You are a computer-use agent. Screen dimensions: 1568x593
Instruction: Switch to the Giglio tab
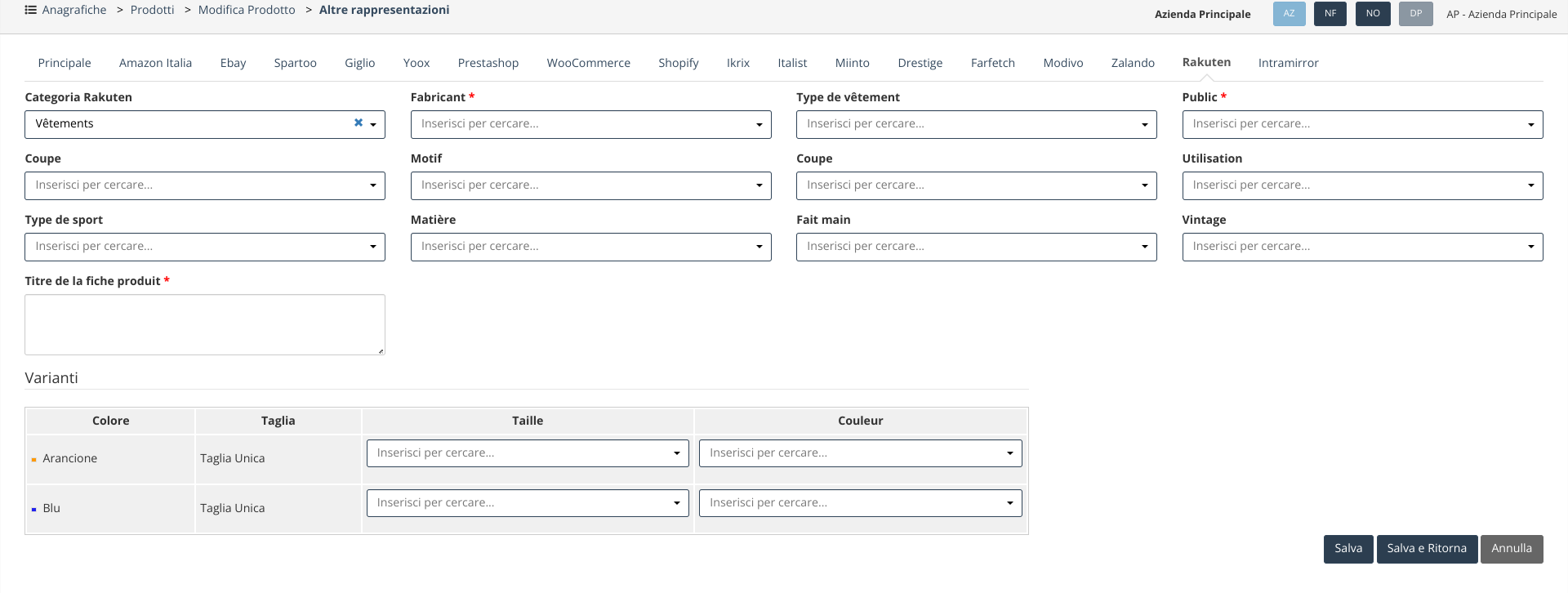click(x=359, y=63)
